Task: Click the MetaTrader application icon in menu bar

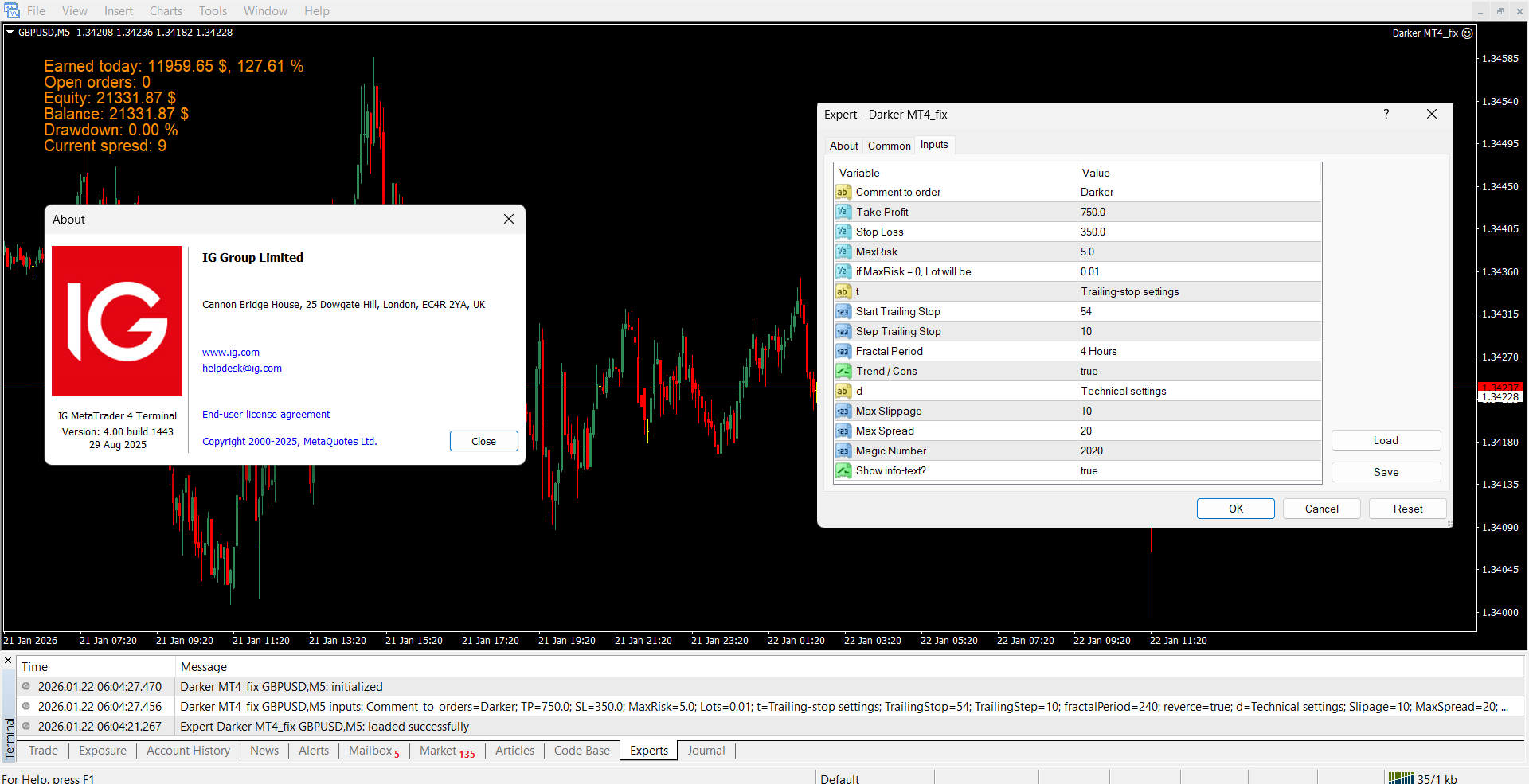Action: coord(12,11)
